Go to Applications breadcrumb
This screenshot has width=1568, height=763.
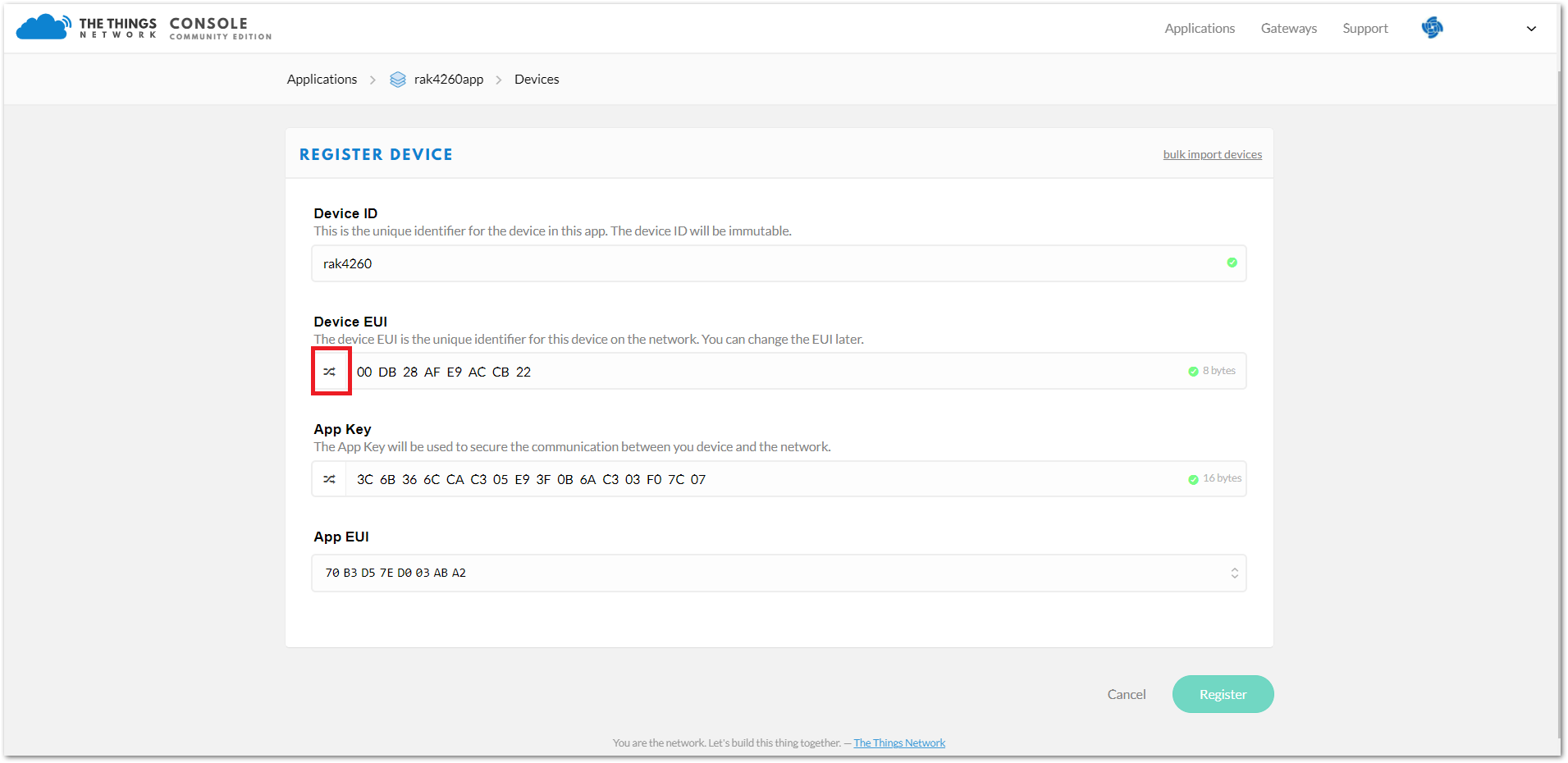[322, 80]
